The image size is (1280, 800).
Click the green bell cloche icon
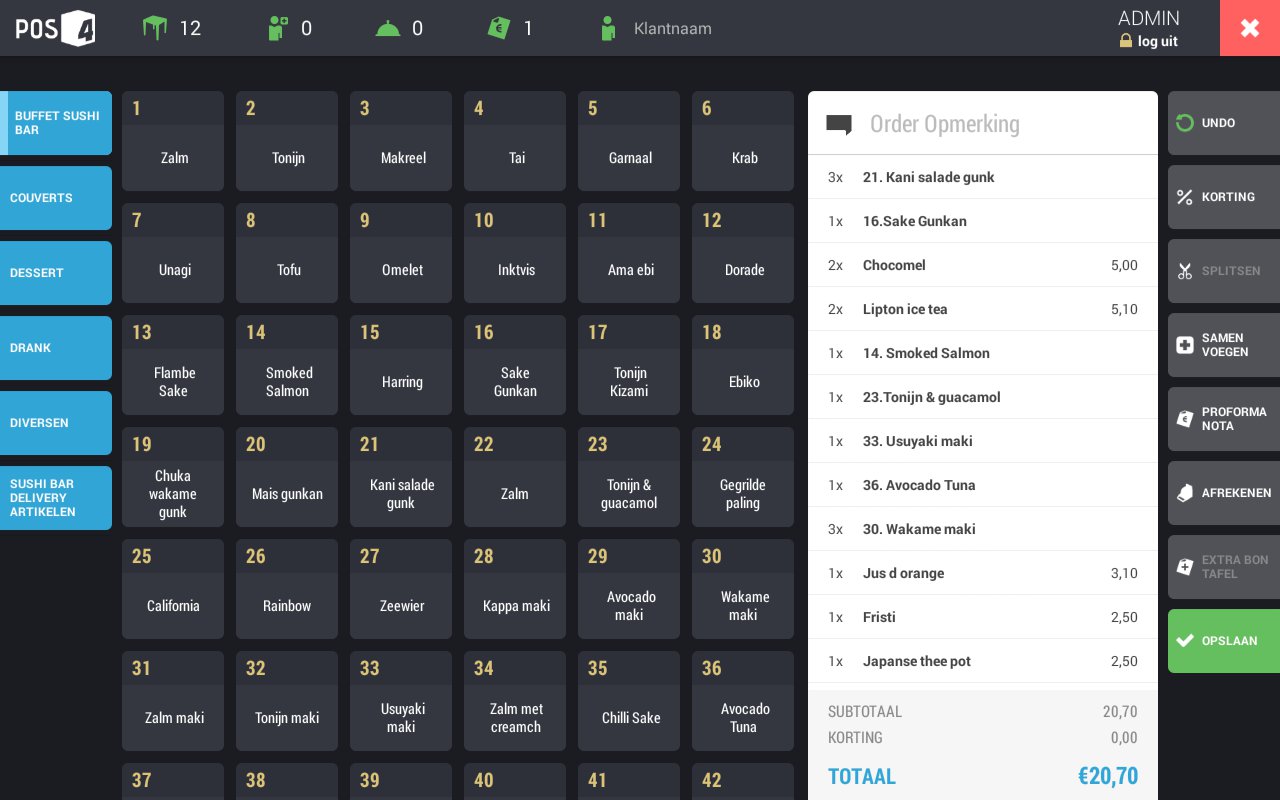pos(387,29)
